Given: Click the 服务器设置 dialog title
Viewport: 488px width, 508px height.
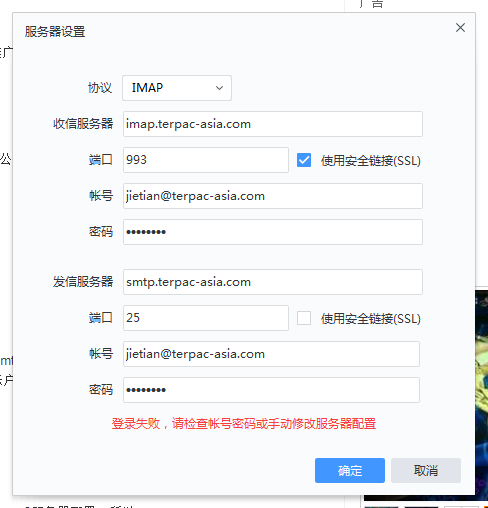Looking at the screenshot, I should tap(55, 32).
